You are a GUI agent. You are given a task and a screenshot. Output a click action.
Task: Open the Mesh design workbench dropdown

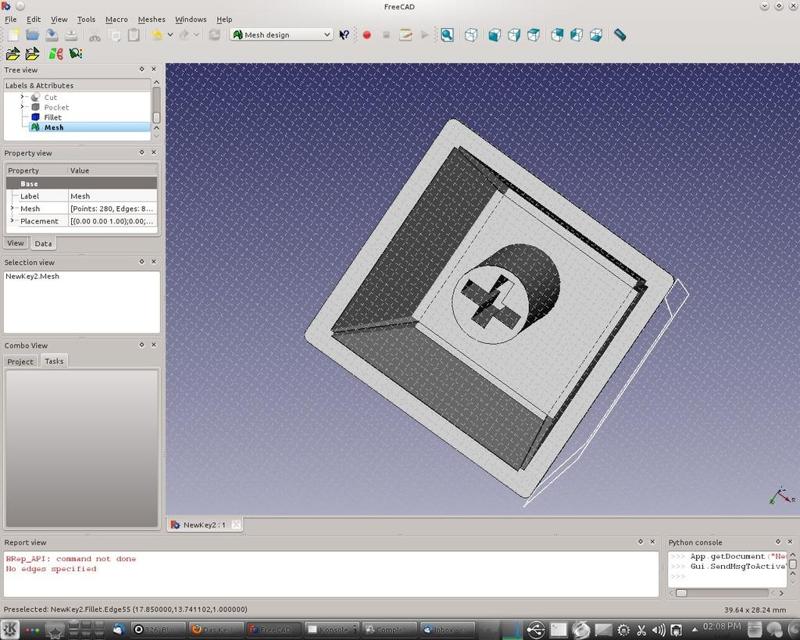tap(281, 35)
